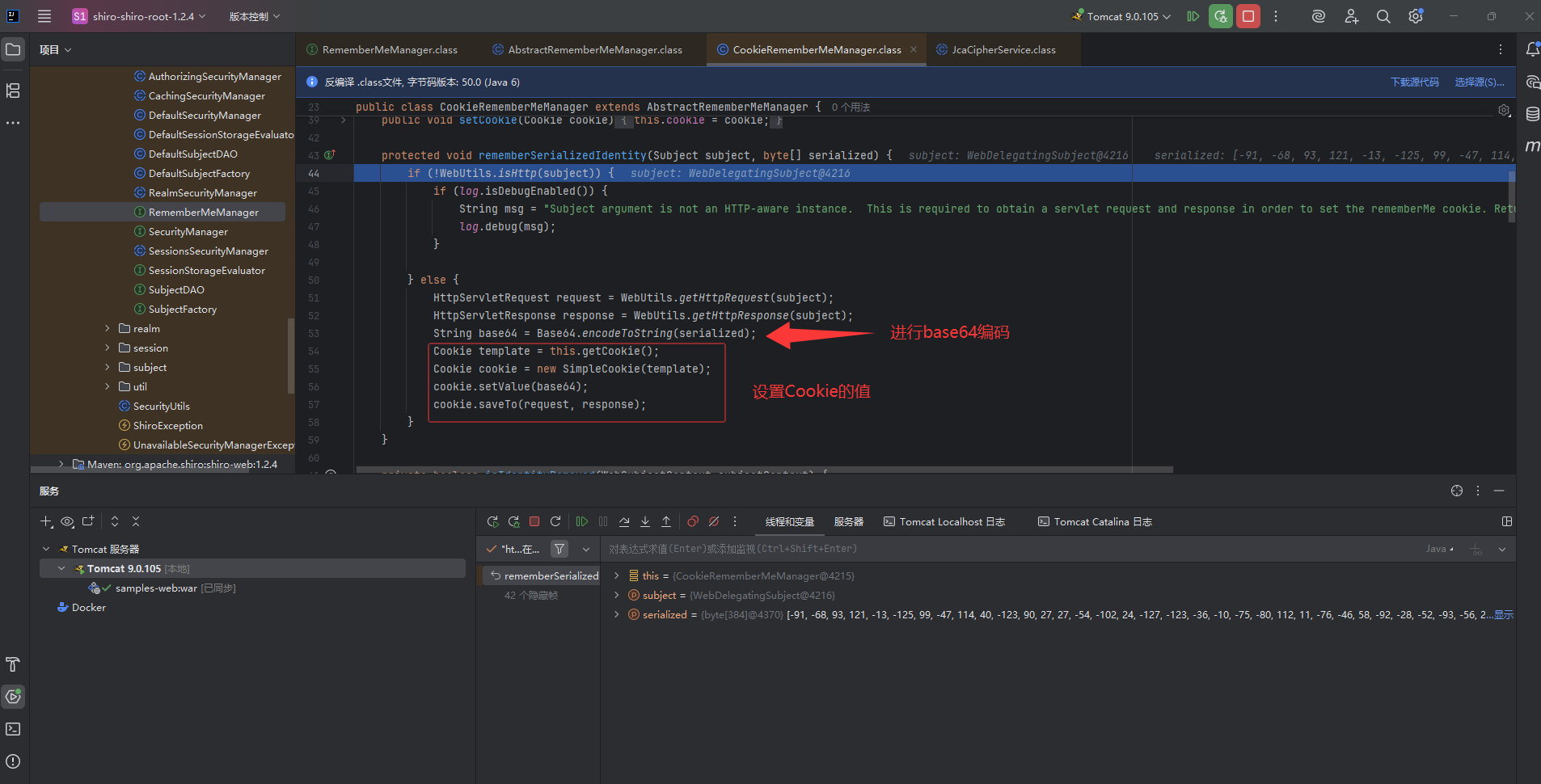Toggle the services view eye icon

pyautogui.click(x=67, y=522)
